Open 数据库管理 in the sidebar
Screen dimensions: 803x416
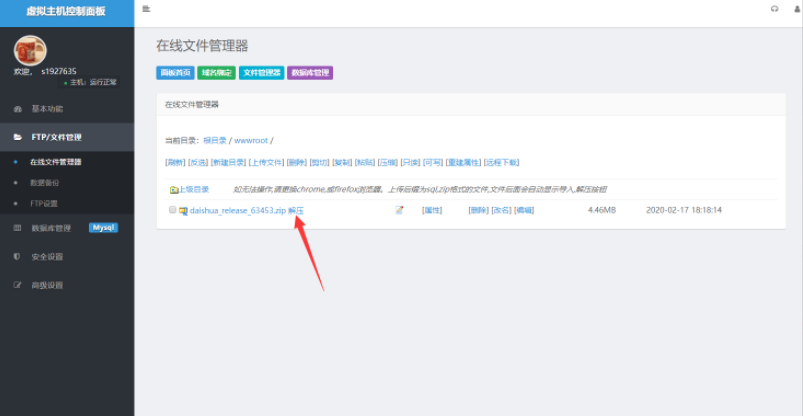pos(51,228)
